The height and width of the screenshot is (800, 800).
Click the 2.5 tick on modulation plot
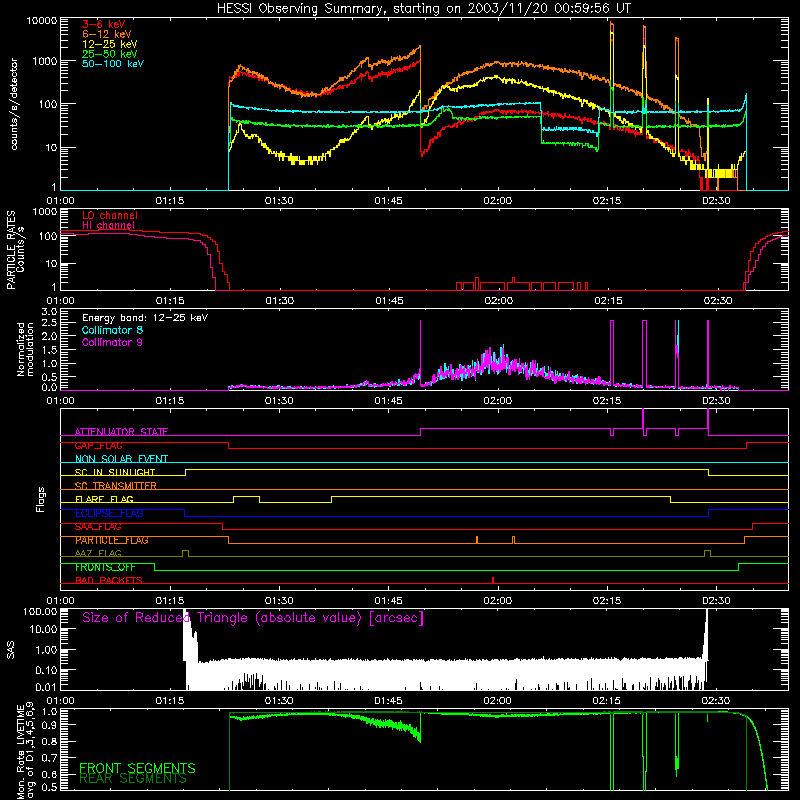(49, 323)
